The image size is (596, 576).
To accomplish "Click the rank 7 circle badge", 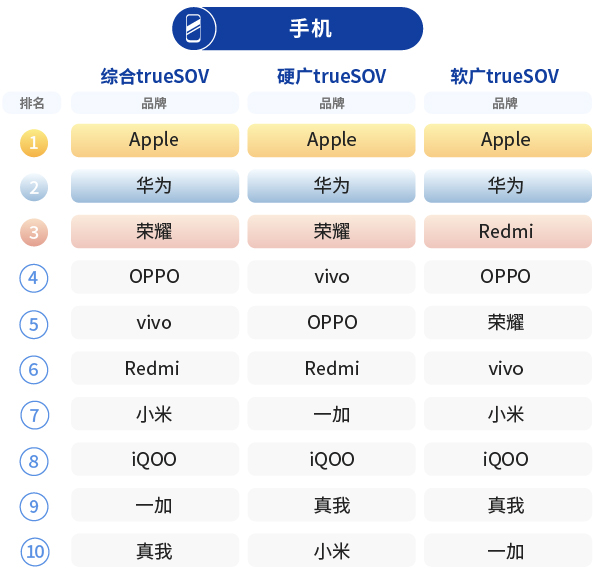I will click(x=34, y=415).
